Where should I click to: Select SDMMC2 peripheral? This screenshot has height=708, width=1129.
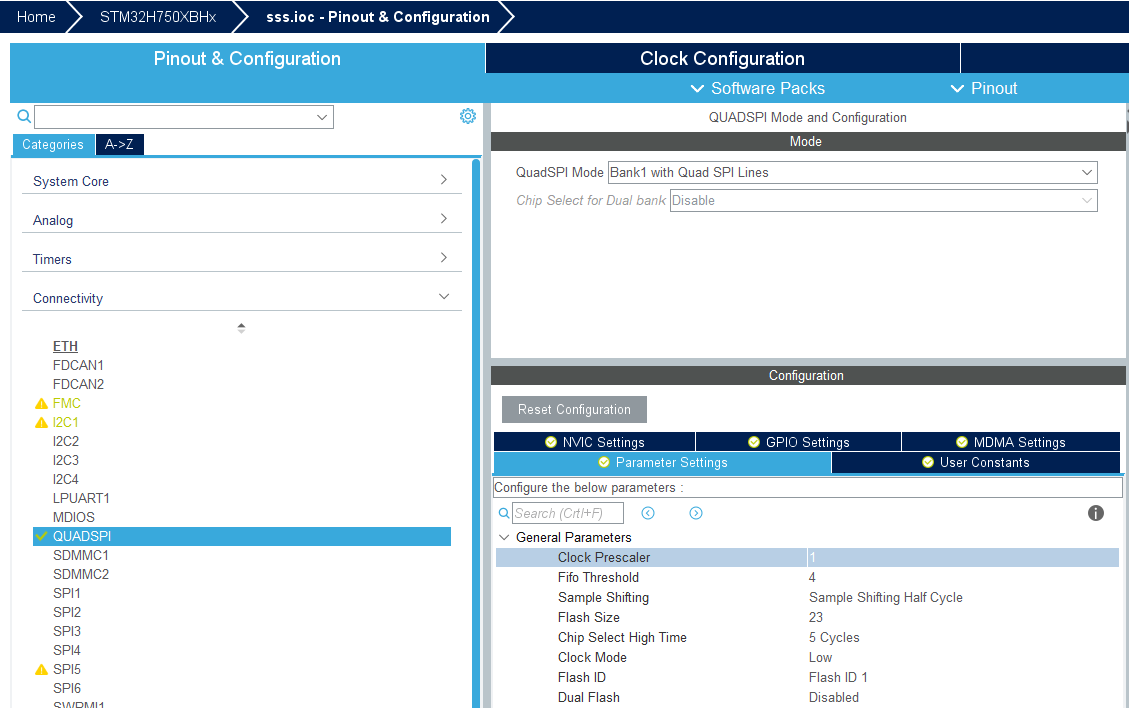pyautogui.click(x=81, y=574)
